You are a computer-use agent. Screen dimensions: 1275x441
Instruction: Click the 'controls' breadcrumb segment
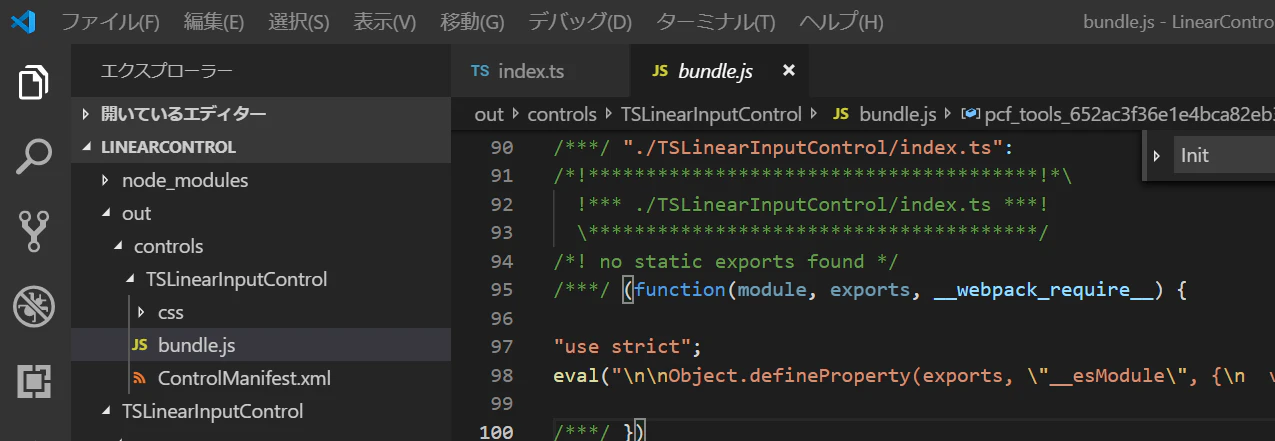tap(562, 114)
